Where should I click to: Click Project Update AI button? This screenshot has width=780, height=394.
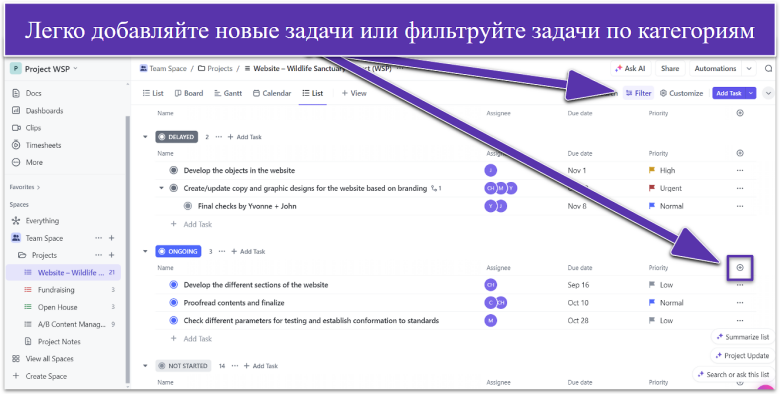coord(742,356)
